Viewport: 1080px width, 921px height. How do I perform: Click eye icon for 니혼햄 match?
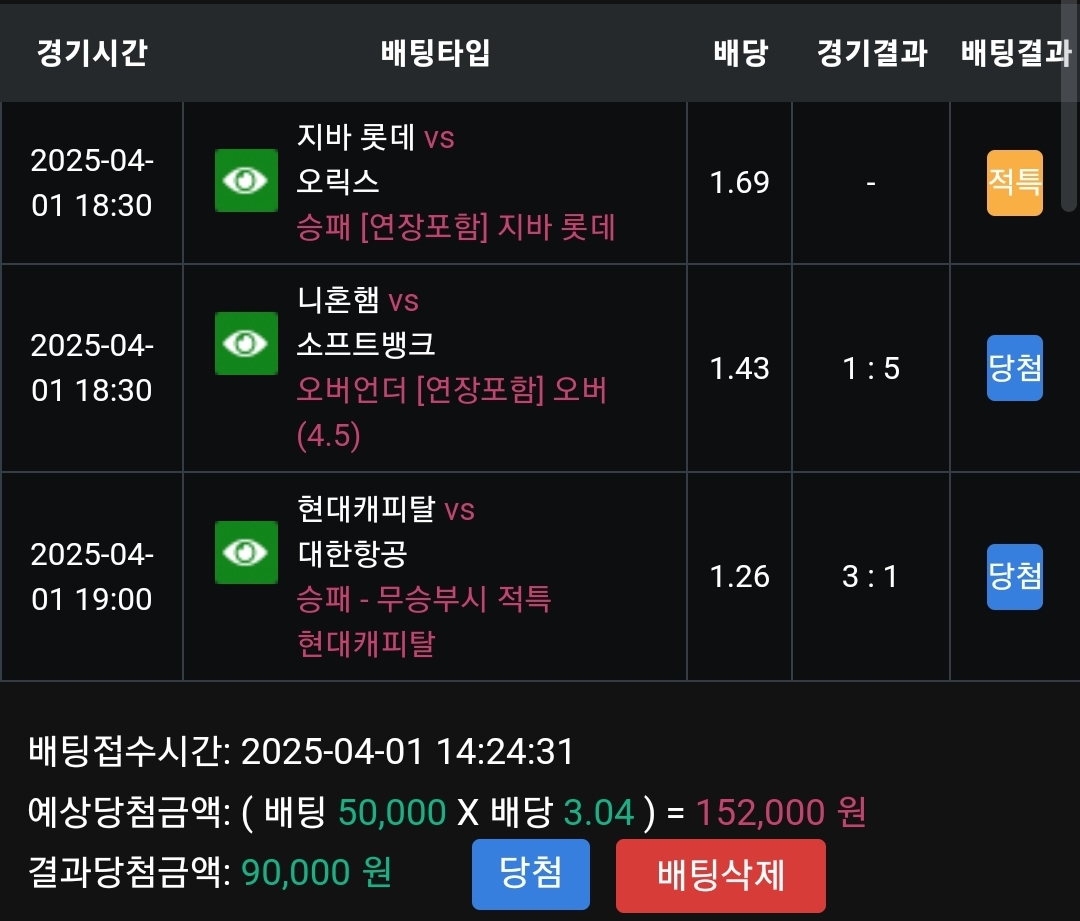click(246, 344)
